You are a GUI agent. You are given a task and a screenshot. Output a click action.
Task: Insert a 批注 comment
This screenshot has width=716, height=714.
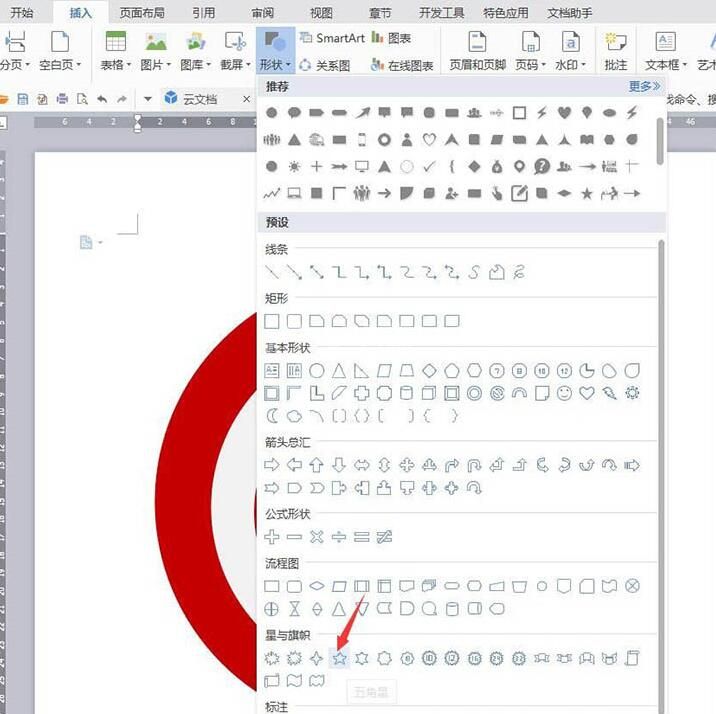coord(616,50)
